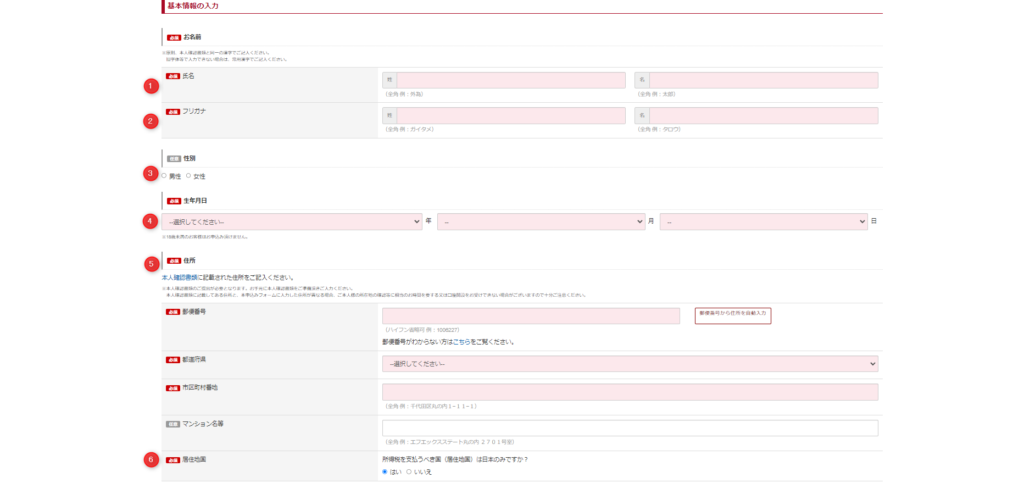Image resolution: width=1024 pixels, height=483 pixels.
Task: Click the red number 6 marker beside 居住地国
Action: (x=151, y=460)
